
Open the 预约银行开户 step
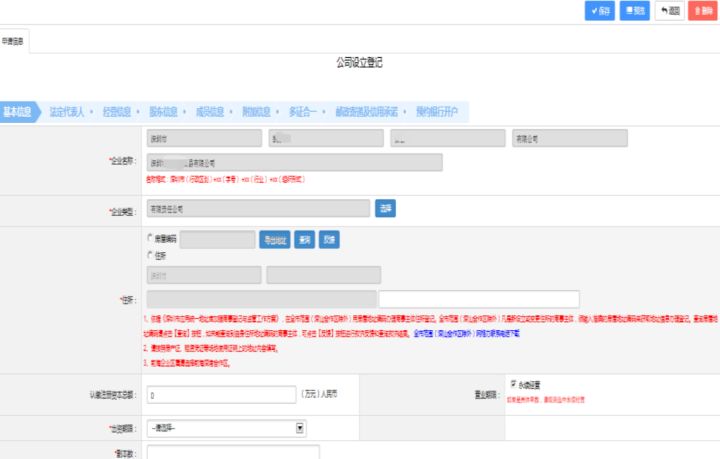(440, 112)
